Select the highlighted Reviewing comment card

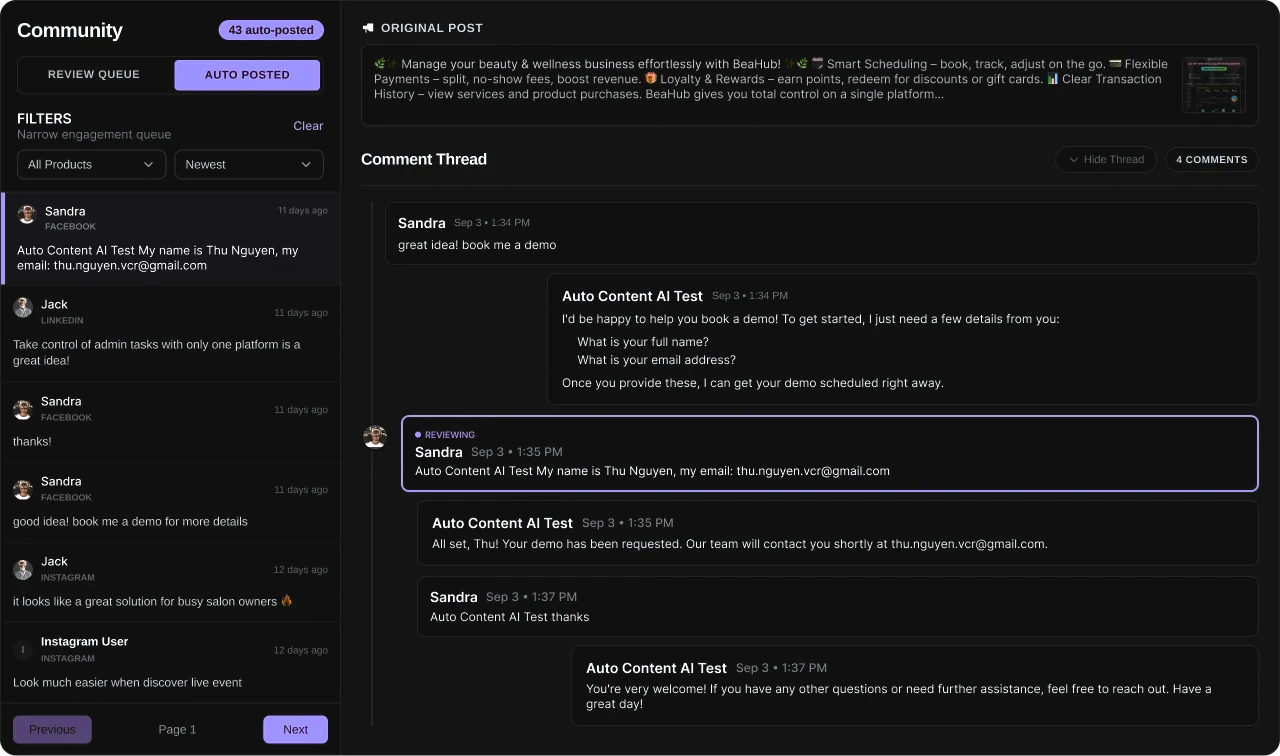coord(829,454)
